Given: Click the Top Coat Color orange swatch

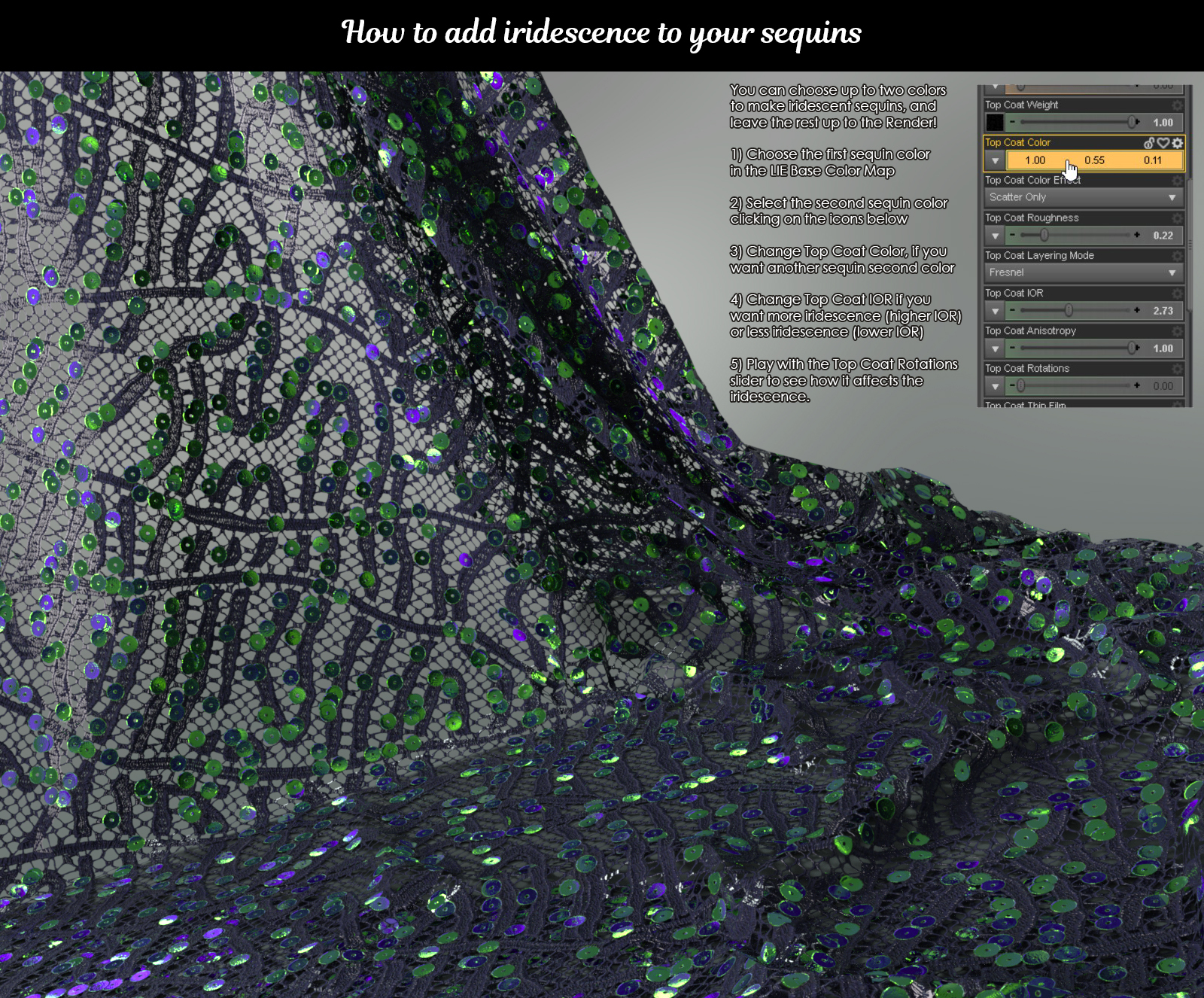Looking at the screenshot, I should (1094, 160).
